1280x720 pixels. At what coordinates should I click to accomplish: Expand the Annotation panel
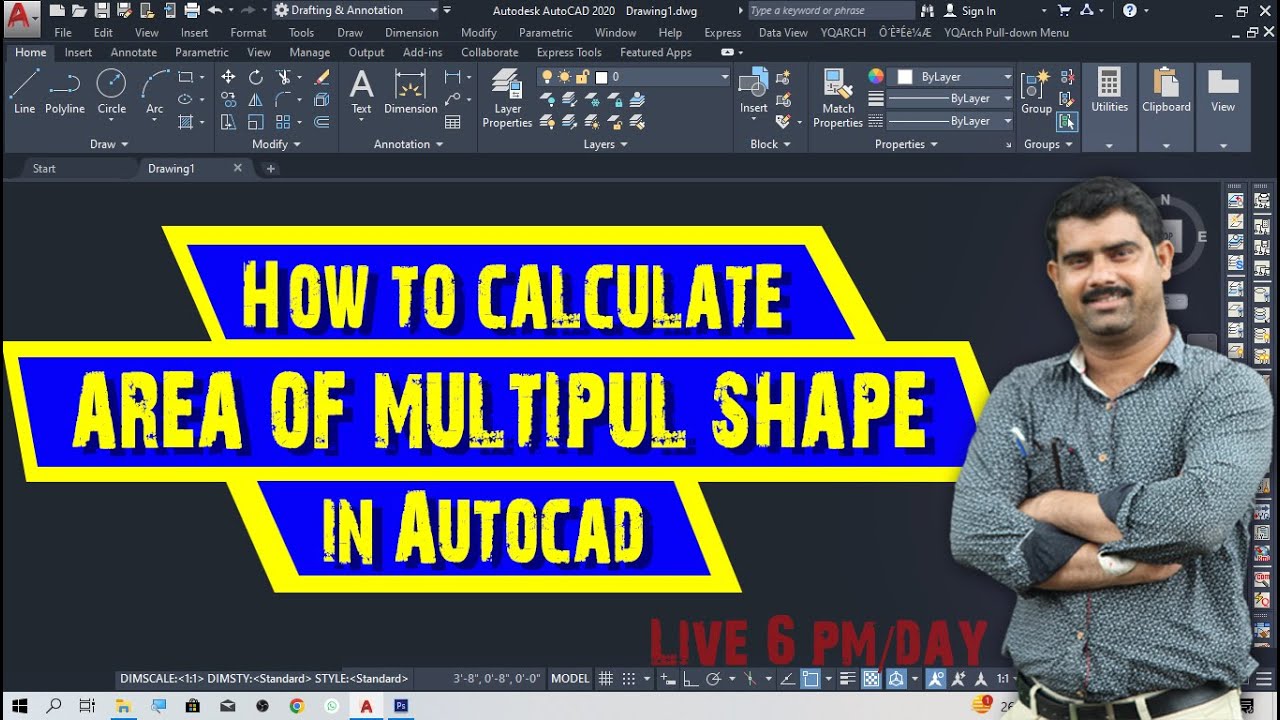(408, 144)
